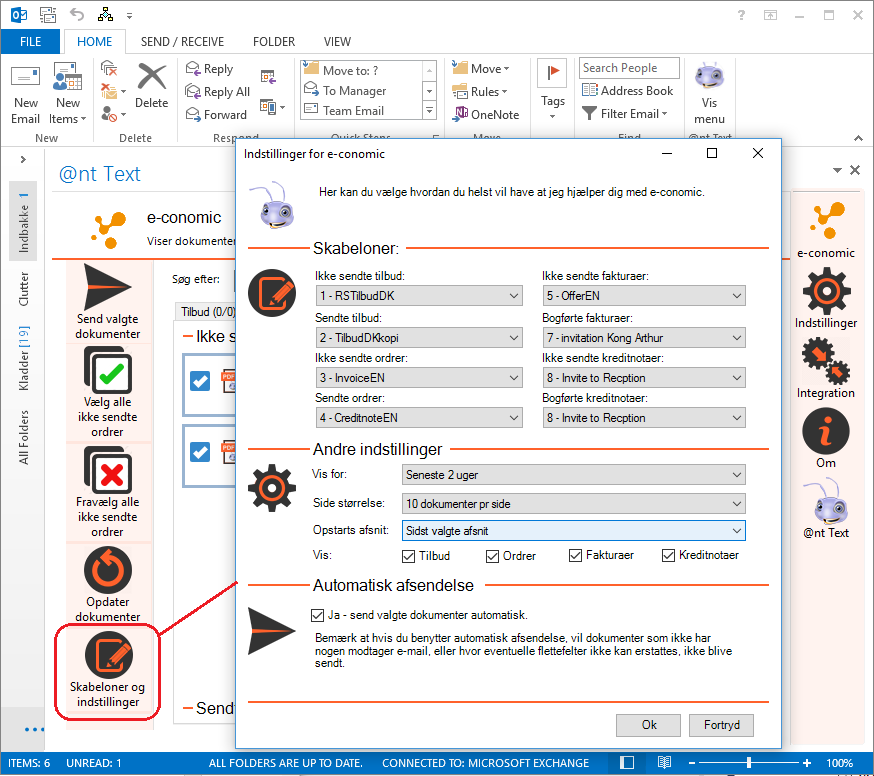Open Bogførte fakturaer dropdown

click(644, 337)
